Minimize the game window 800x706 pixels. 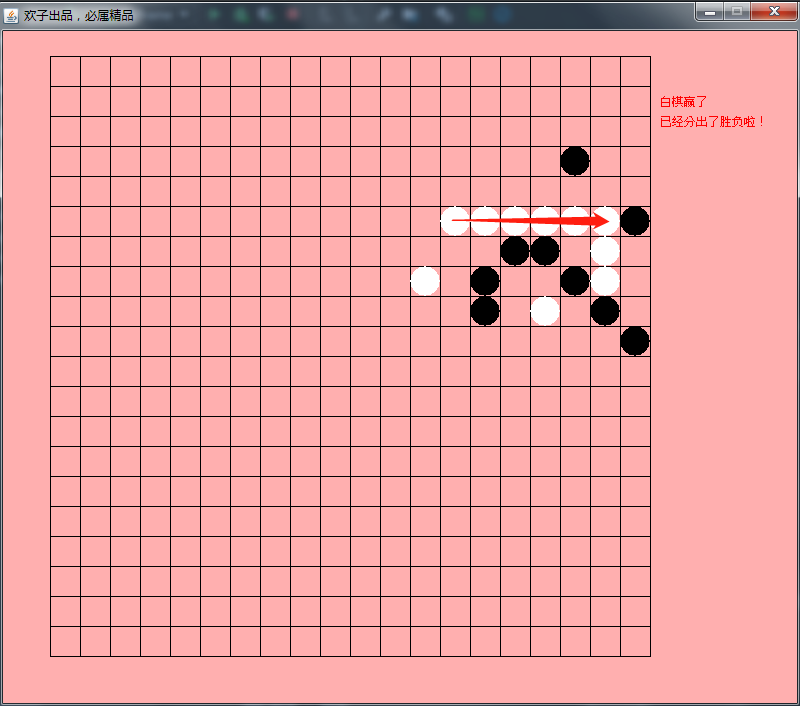(710, 11)
